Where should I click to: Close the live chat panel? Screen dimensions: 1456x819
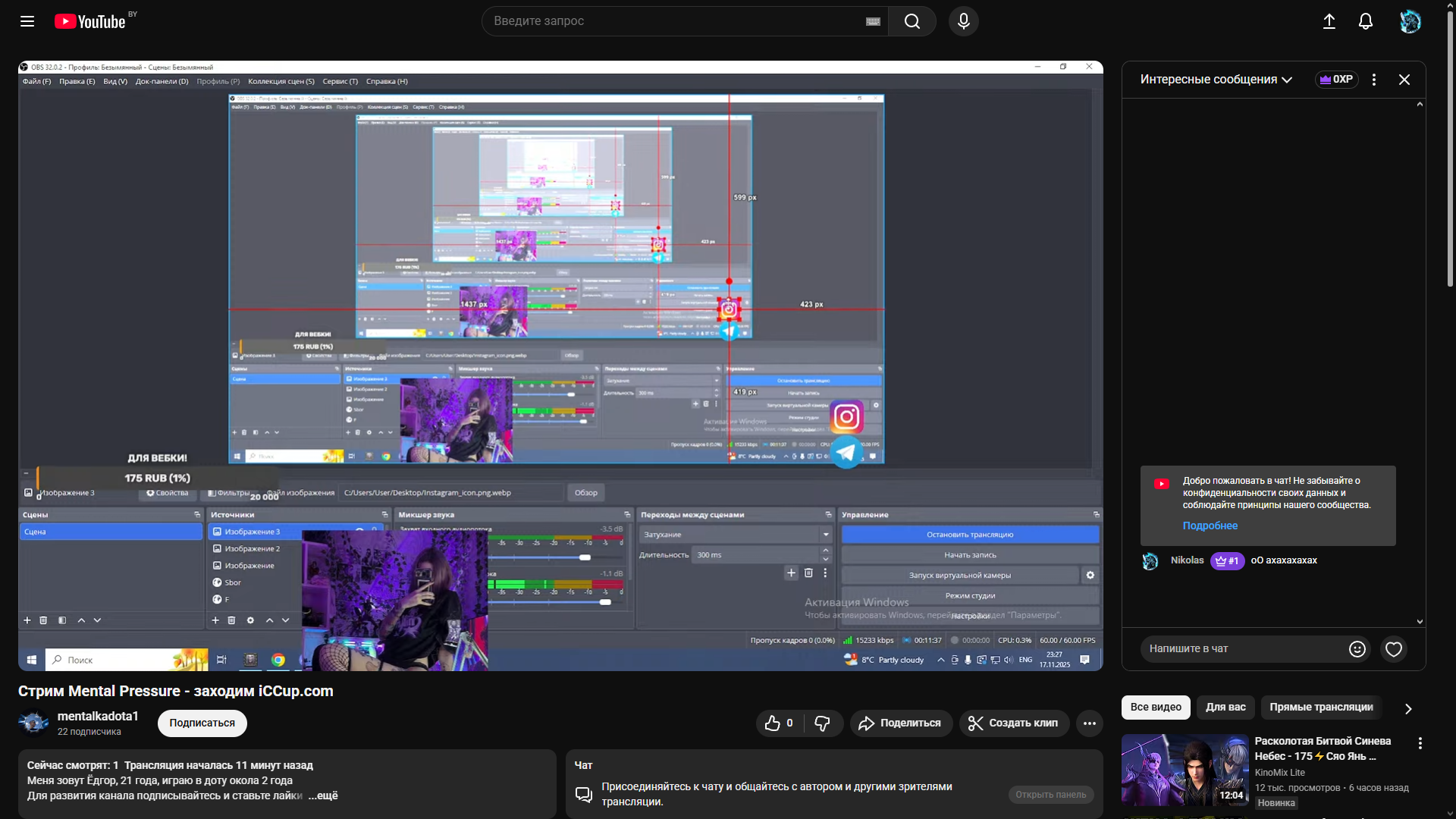1404,80
